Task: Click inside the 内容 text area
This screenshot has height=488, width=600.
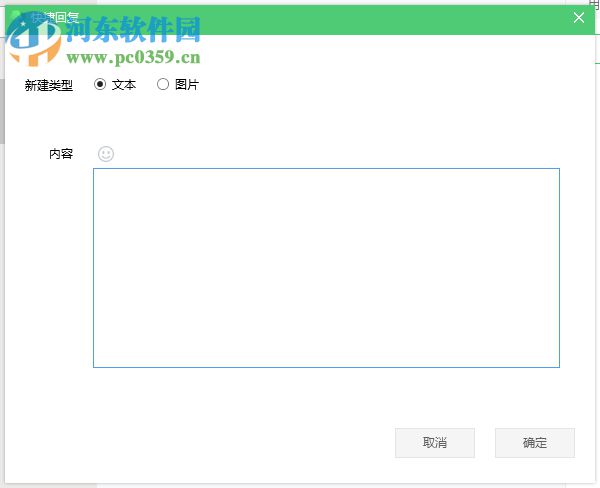Action: coord(326,268)
